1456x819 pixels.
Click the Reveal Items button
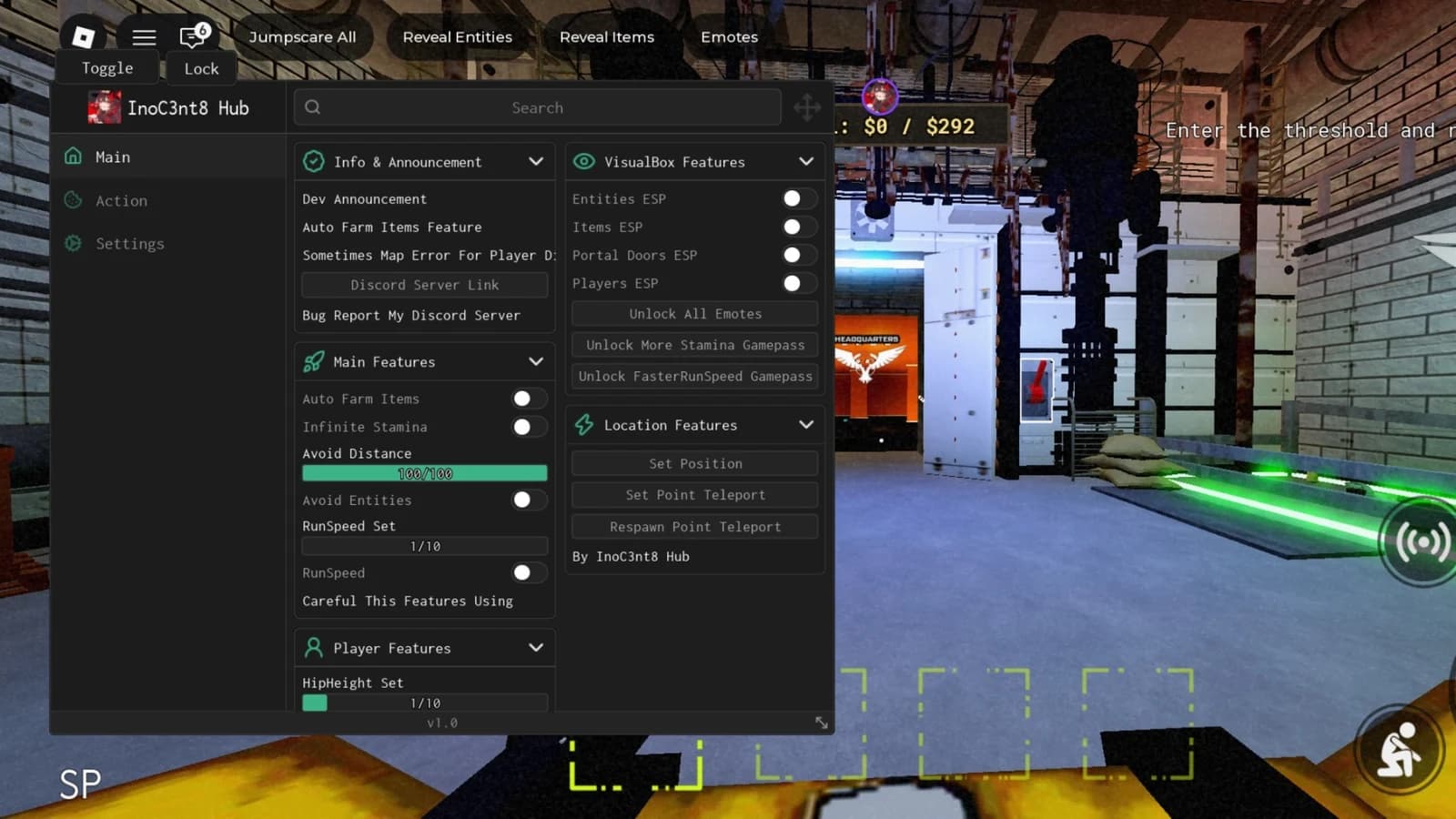[607, 37]
